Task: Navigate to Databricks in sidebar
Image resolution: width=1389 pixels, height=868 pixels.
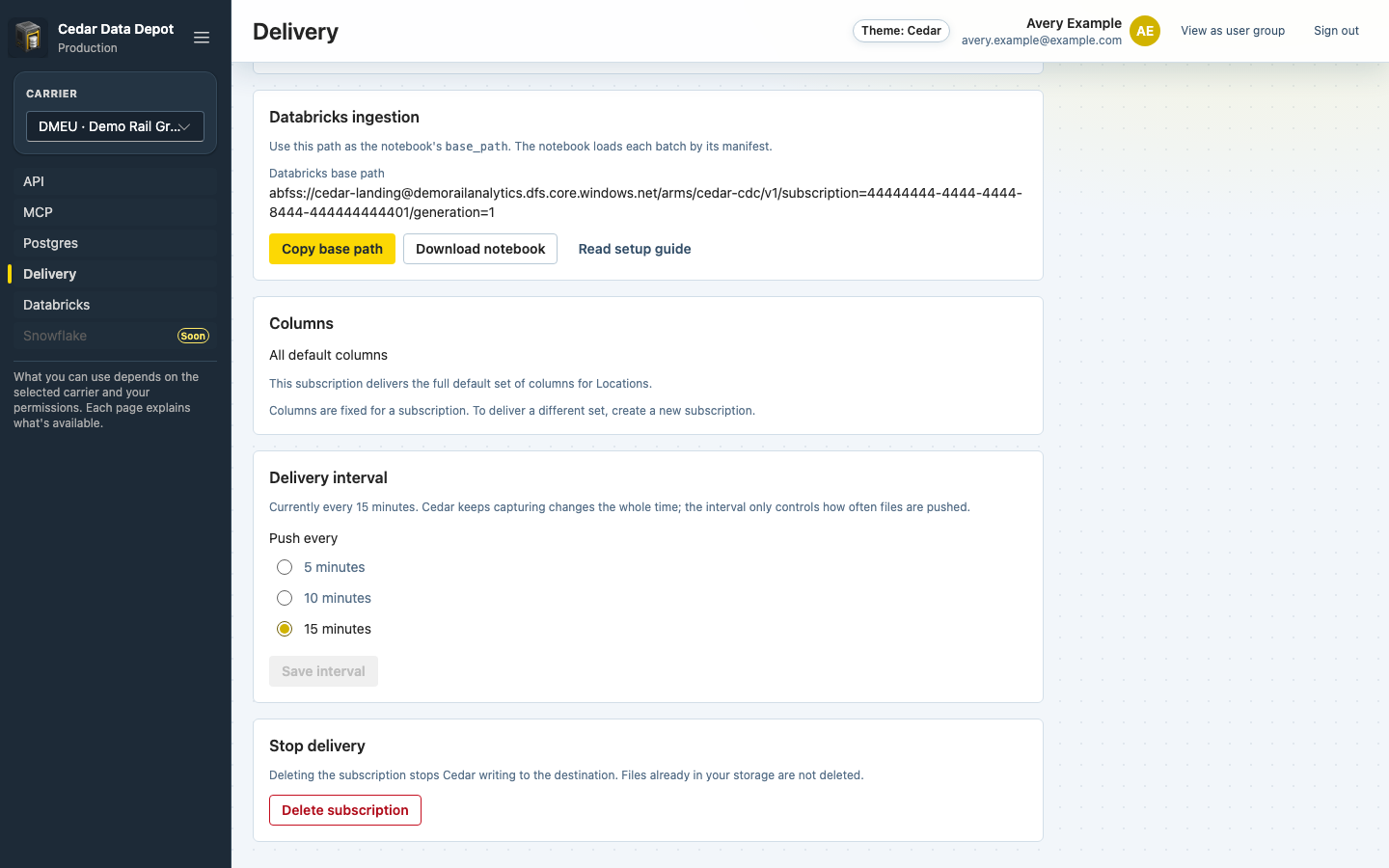Action: pyautogui.click(x=116, y=305)
